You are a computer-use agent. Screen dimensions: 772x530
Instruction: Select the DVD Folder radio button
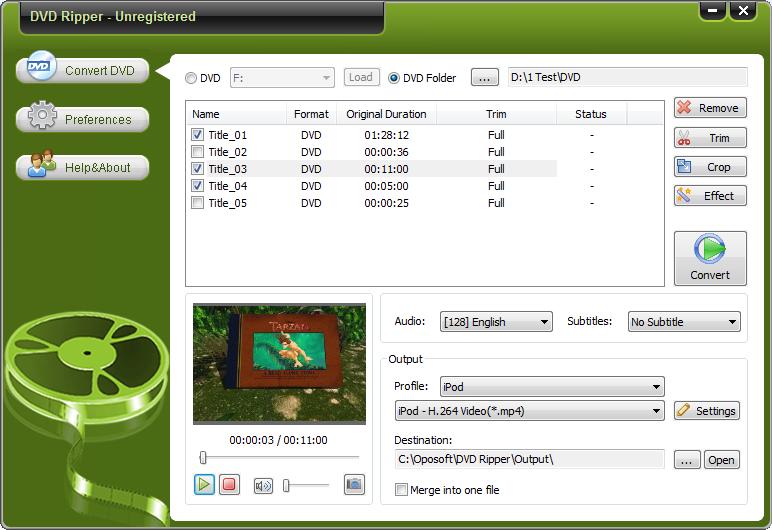[394, 78]
